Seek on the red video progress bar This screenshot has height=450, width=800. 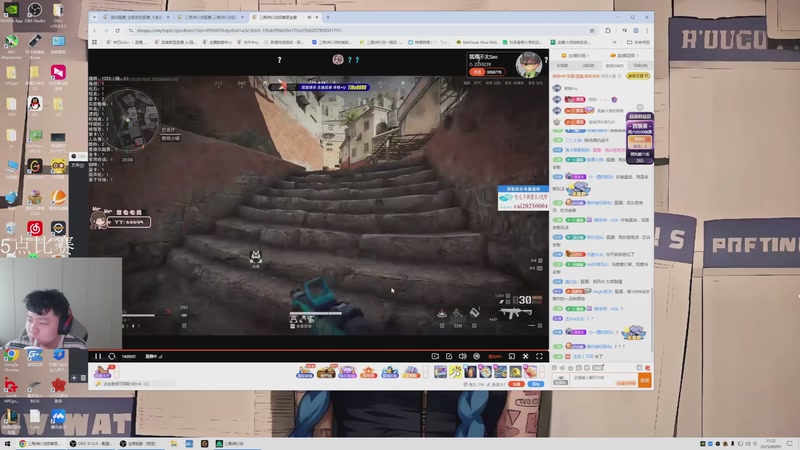pos(318,350)
